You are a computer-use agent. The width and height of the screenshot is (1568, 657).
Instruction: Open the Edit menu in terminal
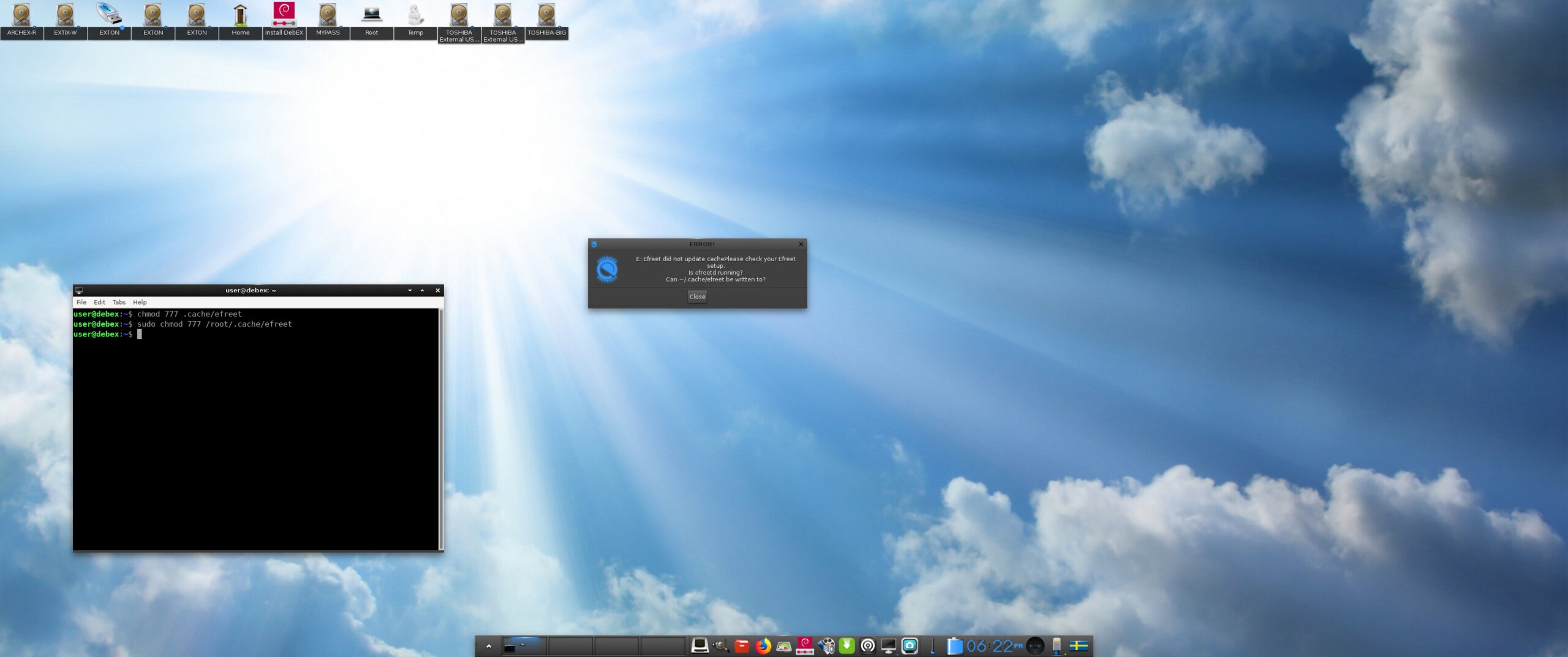pyautogui.click(x=99, y=302)
